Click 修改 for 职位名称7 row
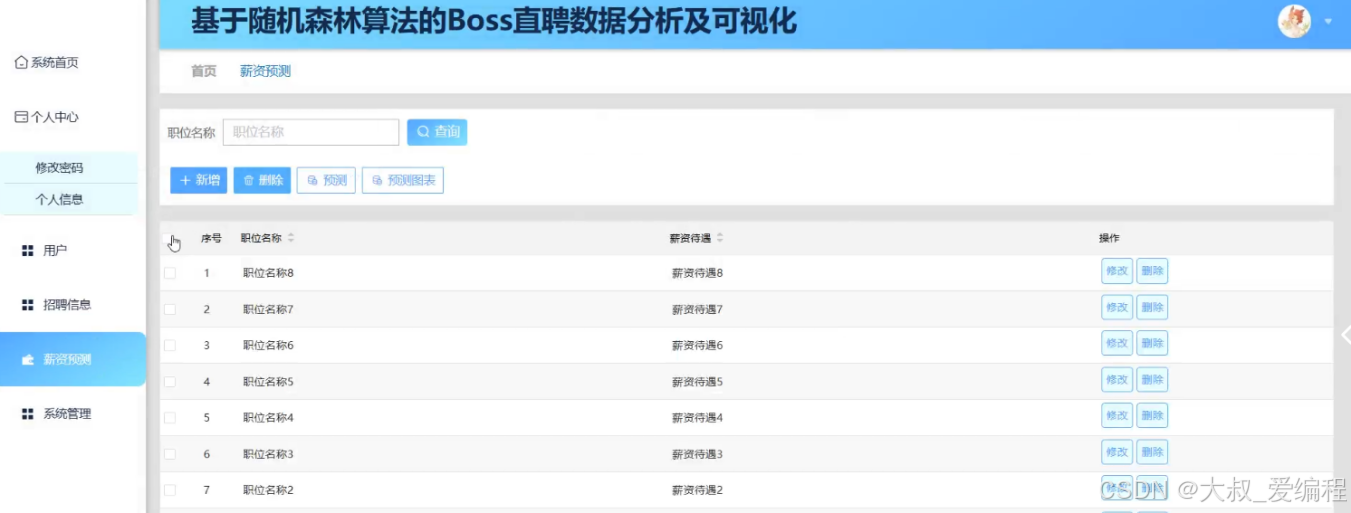 1116,307
